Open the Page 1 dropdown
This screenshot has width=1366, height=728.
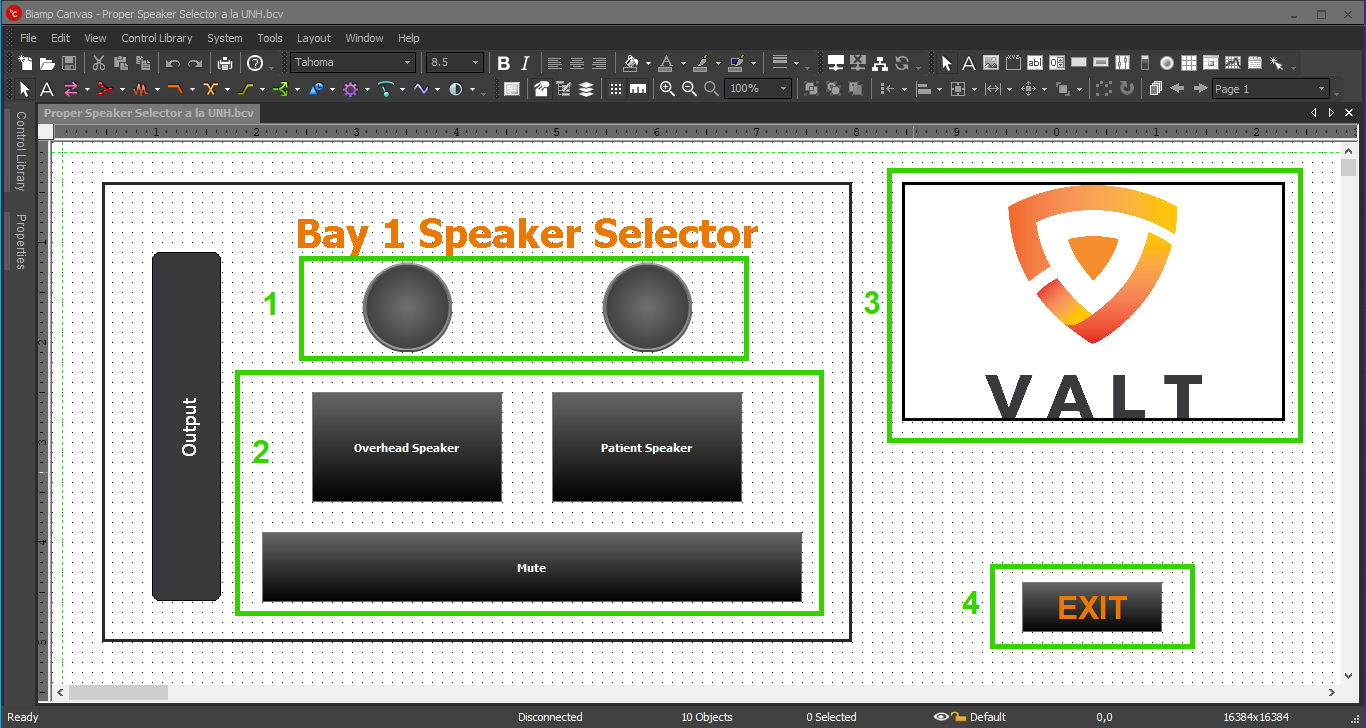tap(1322, 89)
